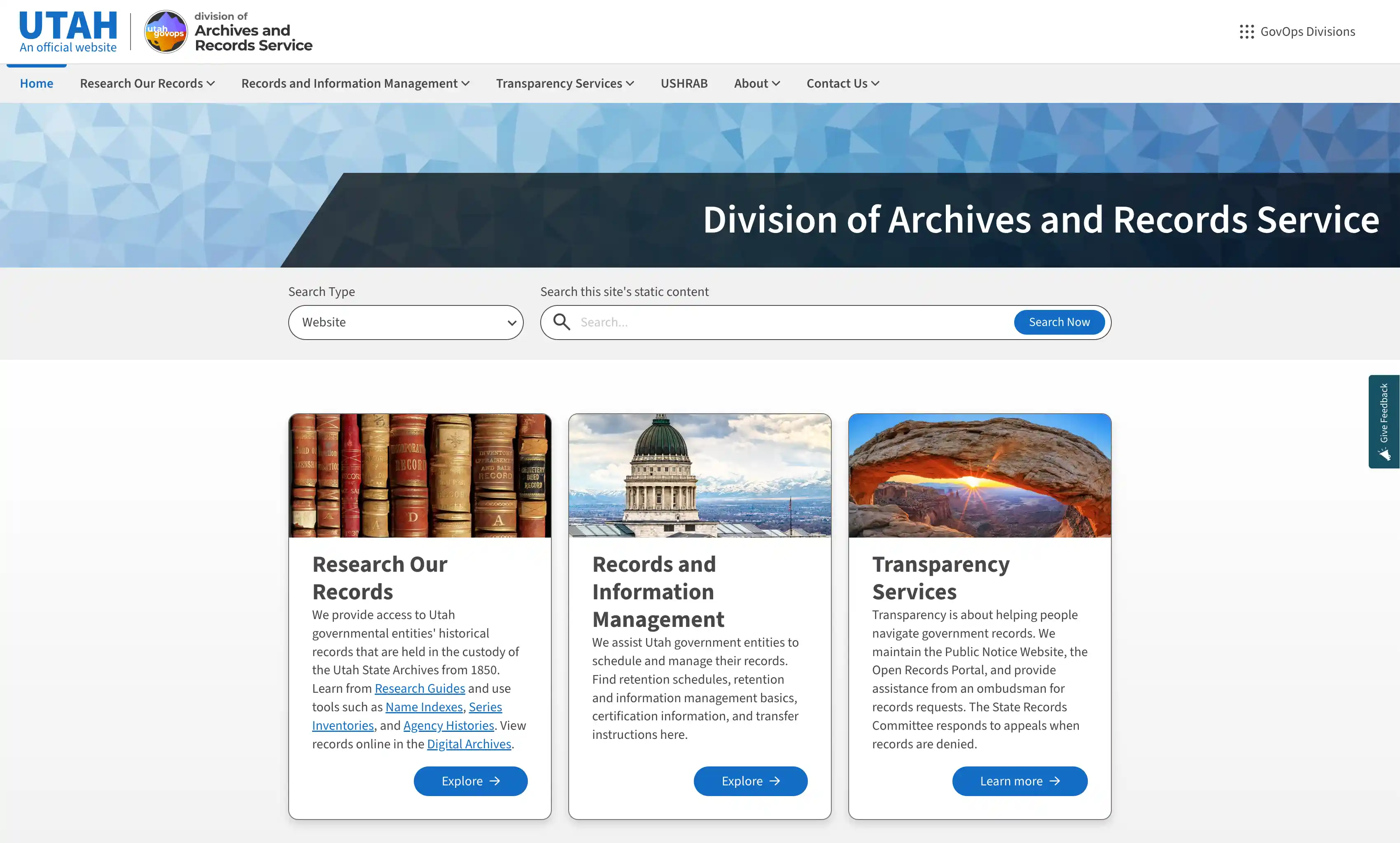Image resolution: width=1400 pixels, height=843 pixels.
Task: Click the Capitol building card image
Action: tap(700, 475)
